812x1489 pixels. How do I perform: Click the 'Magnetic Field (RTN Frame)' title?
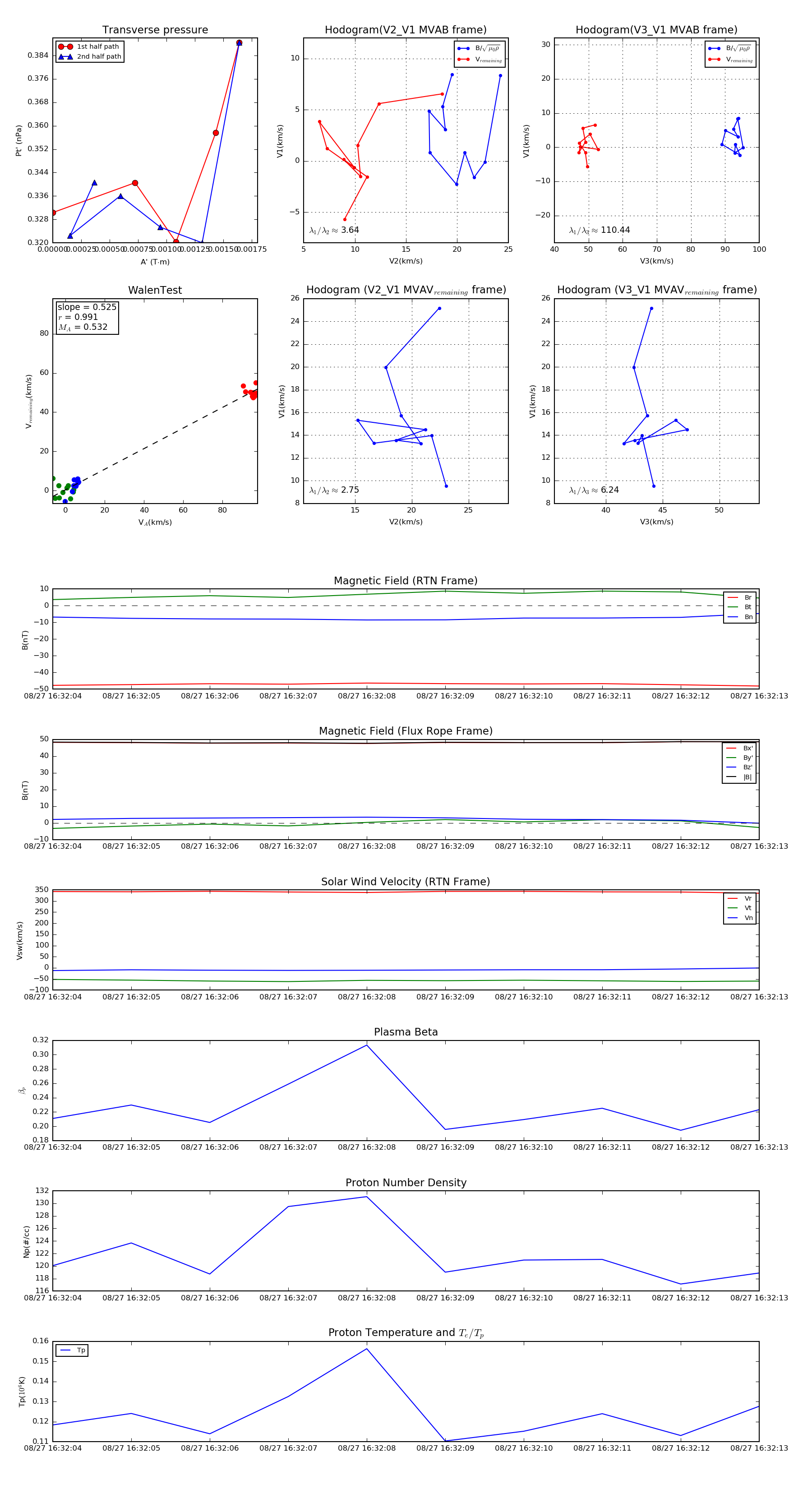point(406,581)
